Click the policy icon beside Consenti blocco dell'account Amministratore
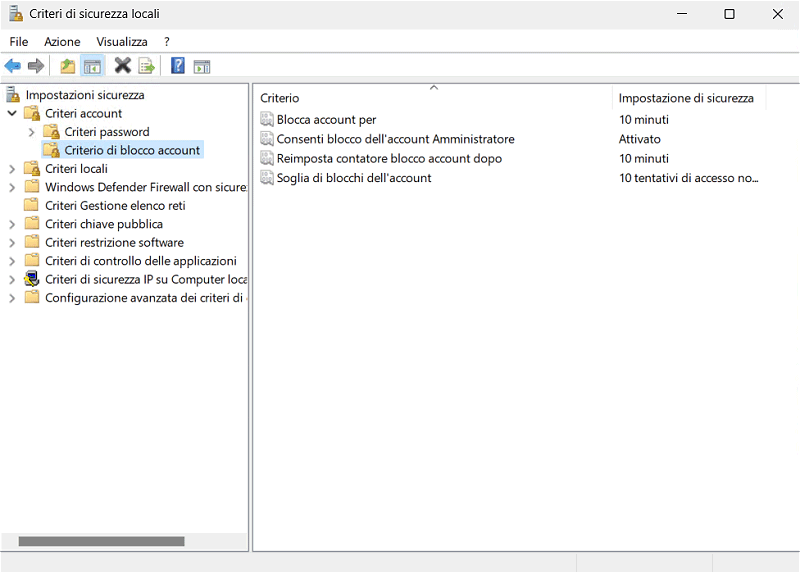Image resolution: width=800 pixels, height=573 pixels. click(x=267, y=139)
